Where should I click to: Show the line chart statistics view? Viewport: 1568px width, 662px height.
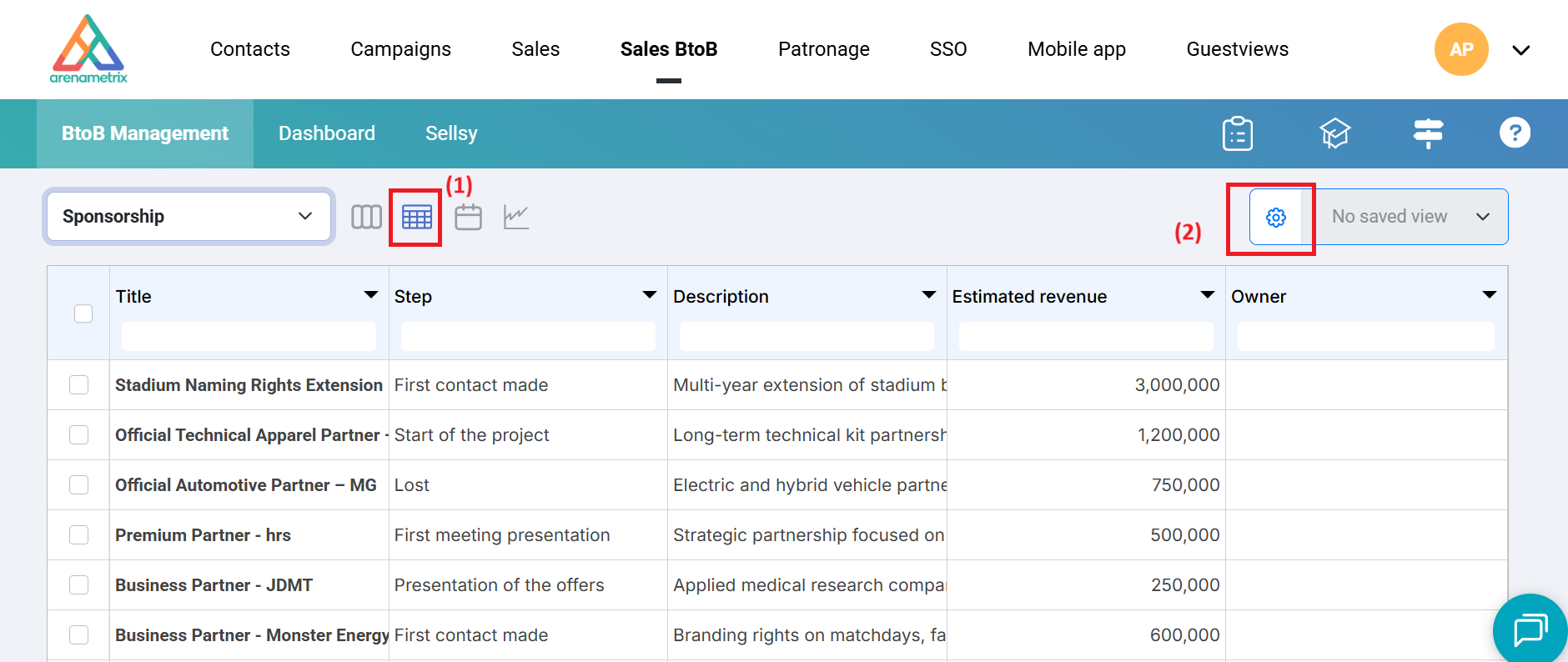[x=516, y=217]
